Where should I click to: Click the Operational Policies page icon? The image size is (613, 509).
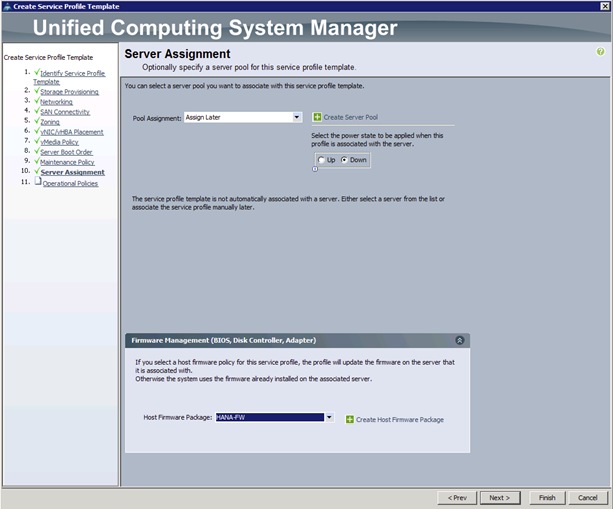38,181
